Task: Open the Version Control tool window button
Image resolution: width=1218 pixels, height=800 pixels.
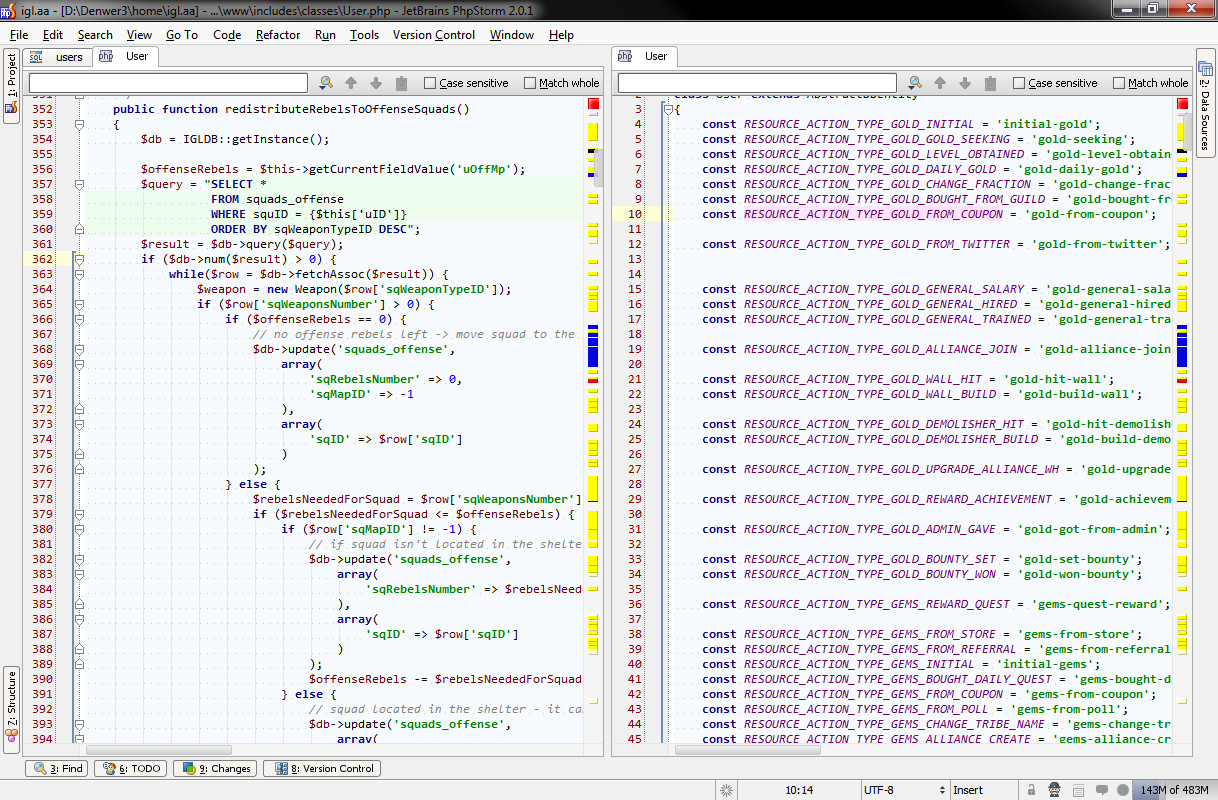Action: coord(322,769)
